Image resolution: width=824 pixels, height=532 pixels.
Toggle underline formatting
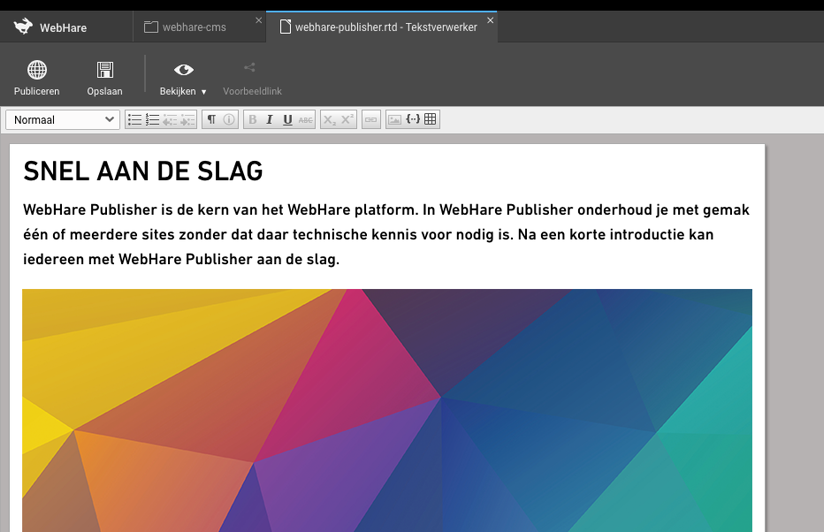pos(287,120)
